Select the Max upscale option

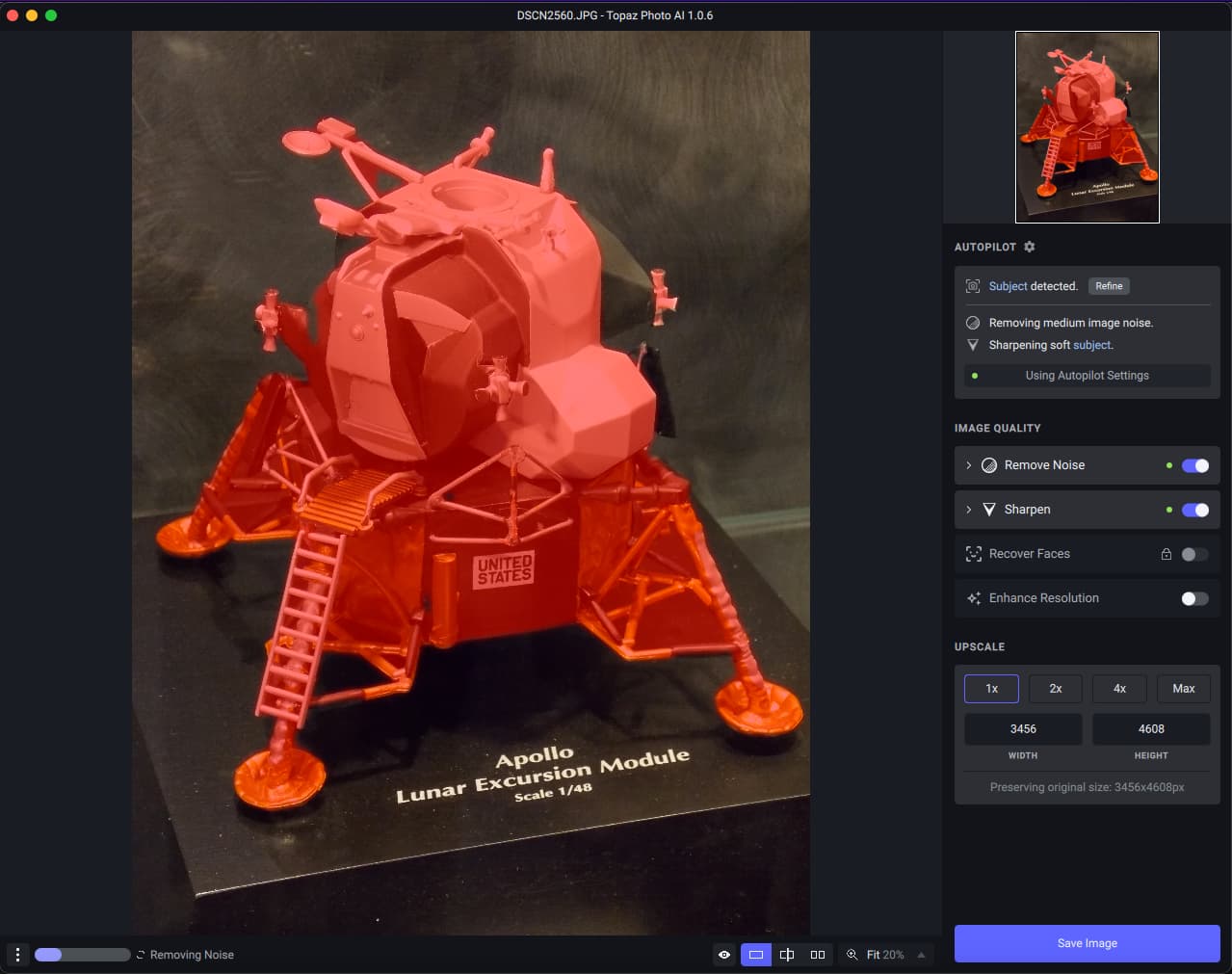click(1183, 689)
